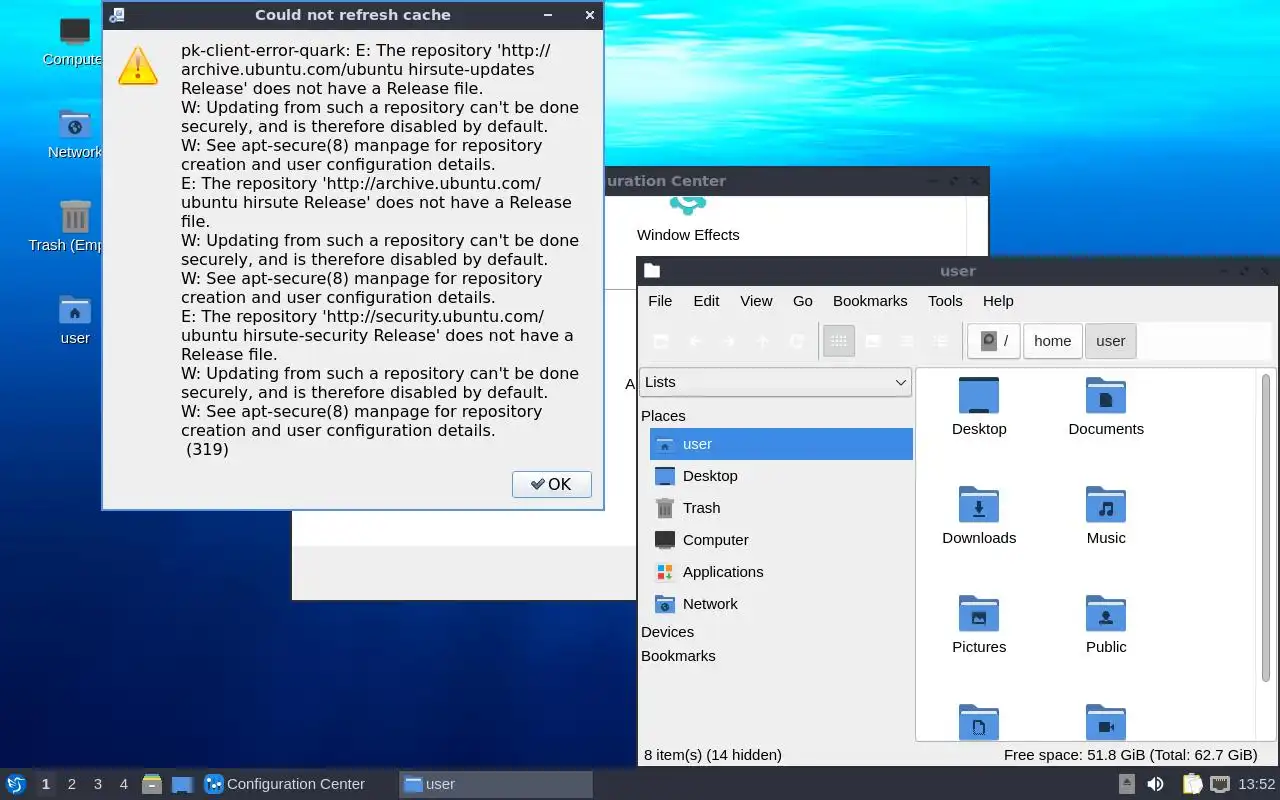
Task: Open the Tools menu in file manager
Action: (x=945, y=301)
